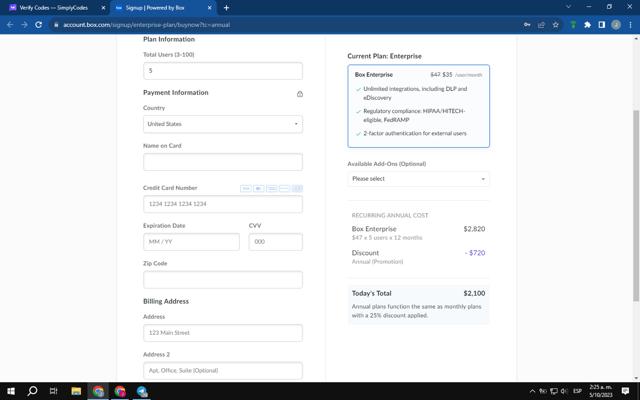Click the share page icon in address bar
The height and width of the screenshot is (400, 640).
(x=541, y=25)
